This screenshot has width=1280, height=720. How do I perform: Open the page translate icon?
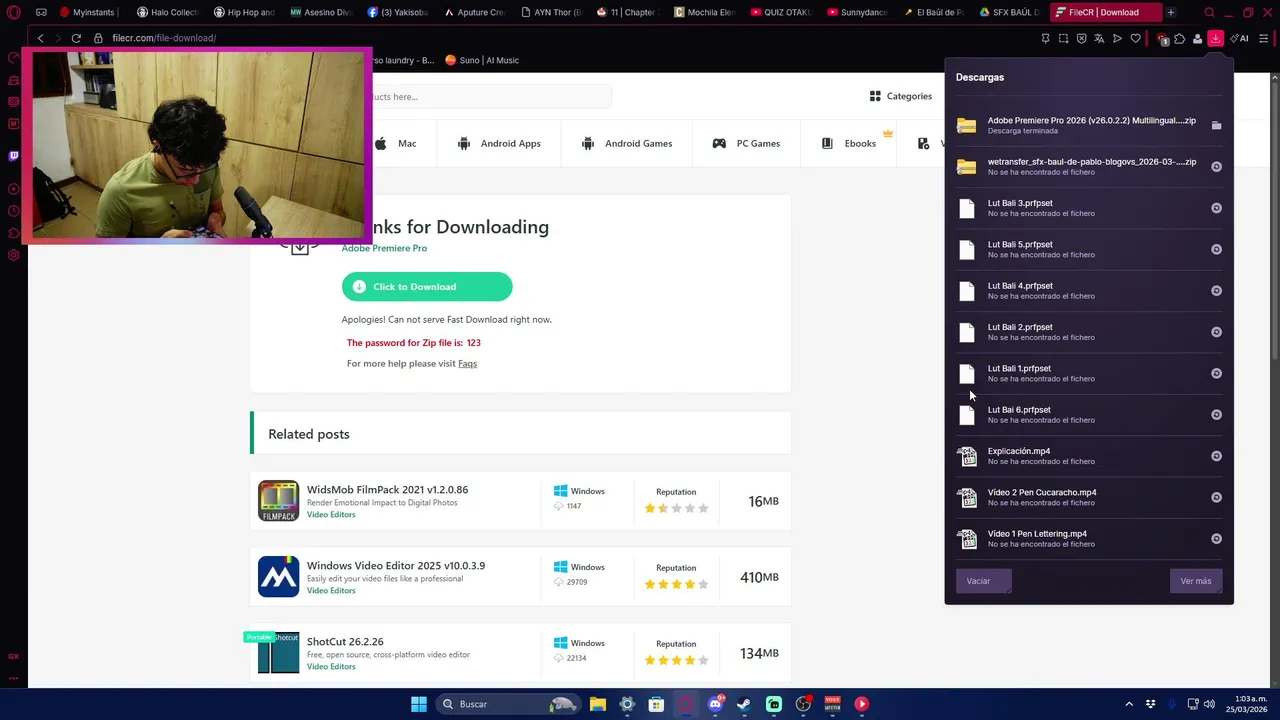pyautogui.click(x=1099, y=38)
